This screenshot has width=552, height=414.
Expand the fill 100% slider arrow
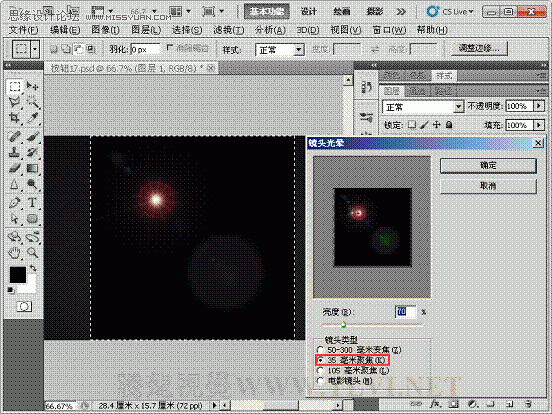[539, 125]
